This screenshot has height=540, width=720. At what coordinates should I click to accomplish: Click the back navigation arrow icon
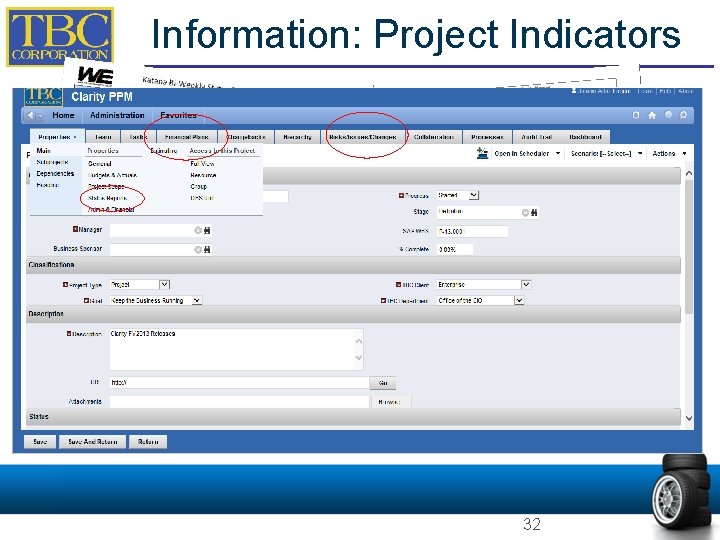30,115
